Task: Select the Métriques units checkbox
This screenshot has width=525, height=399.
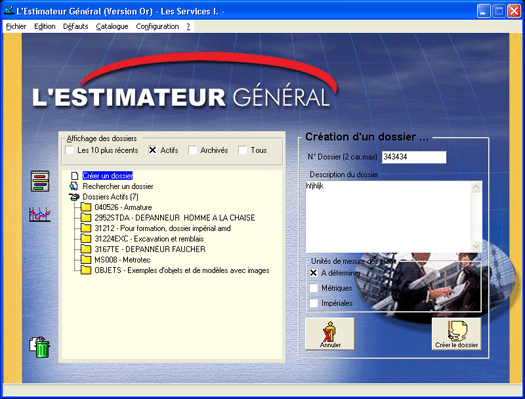Action: (313, 288)
